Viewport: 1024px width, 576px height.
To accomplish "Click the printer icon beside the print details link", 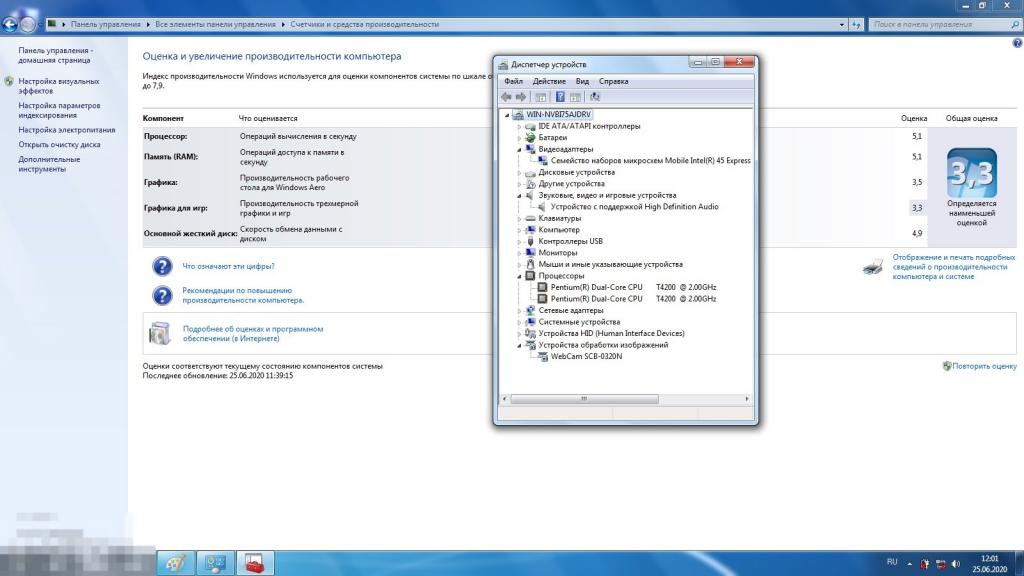I will point(873,267).
